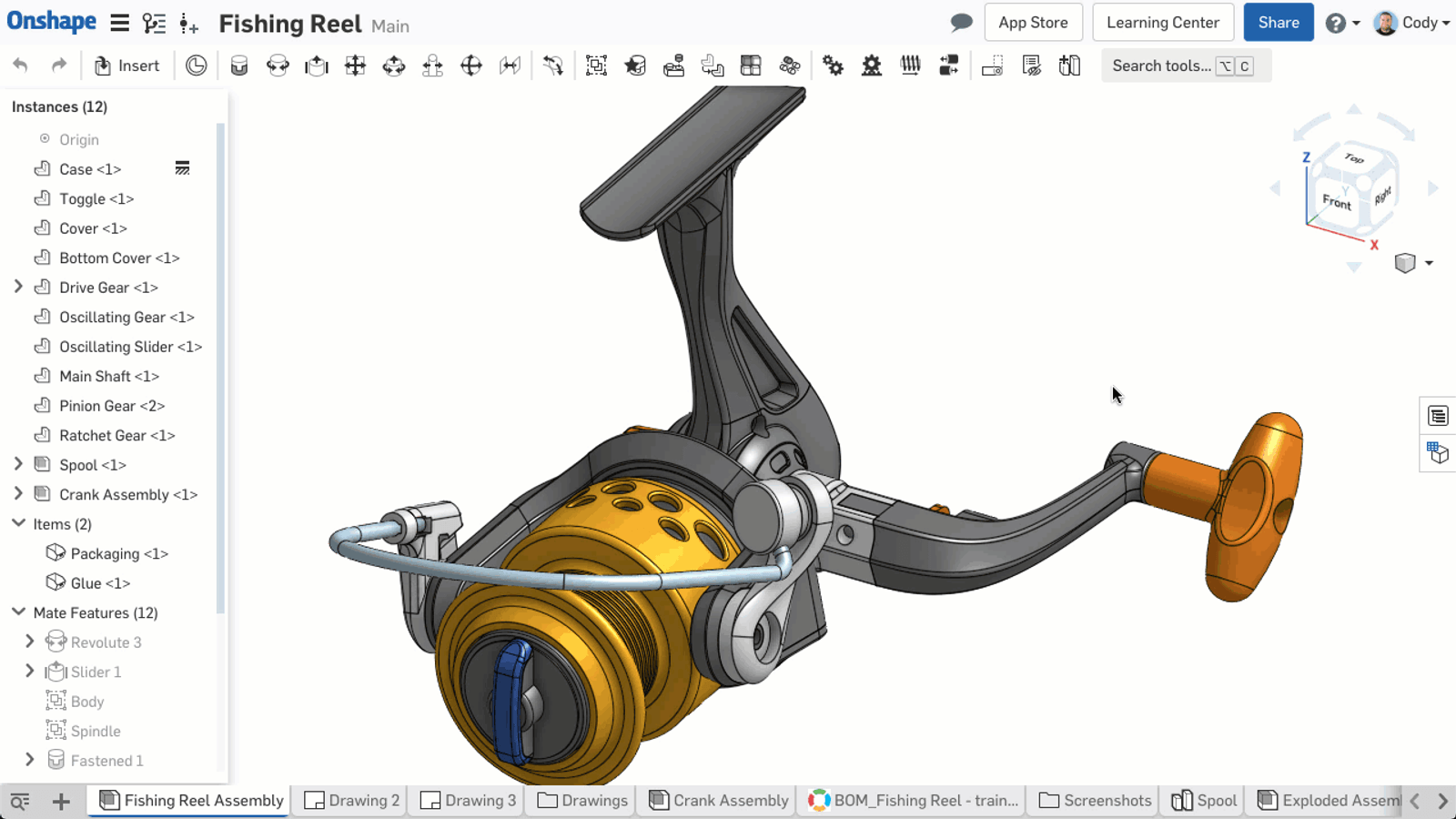Switch to the Crank Assembly tab
This screenshot has width=1456, height=819.
click(718, 800)
